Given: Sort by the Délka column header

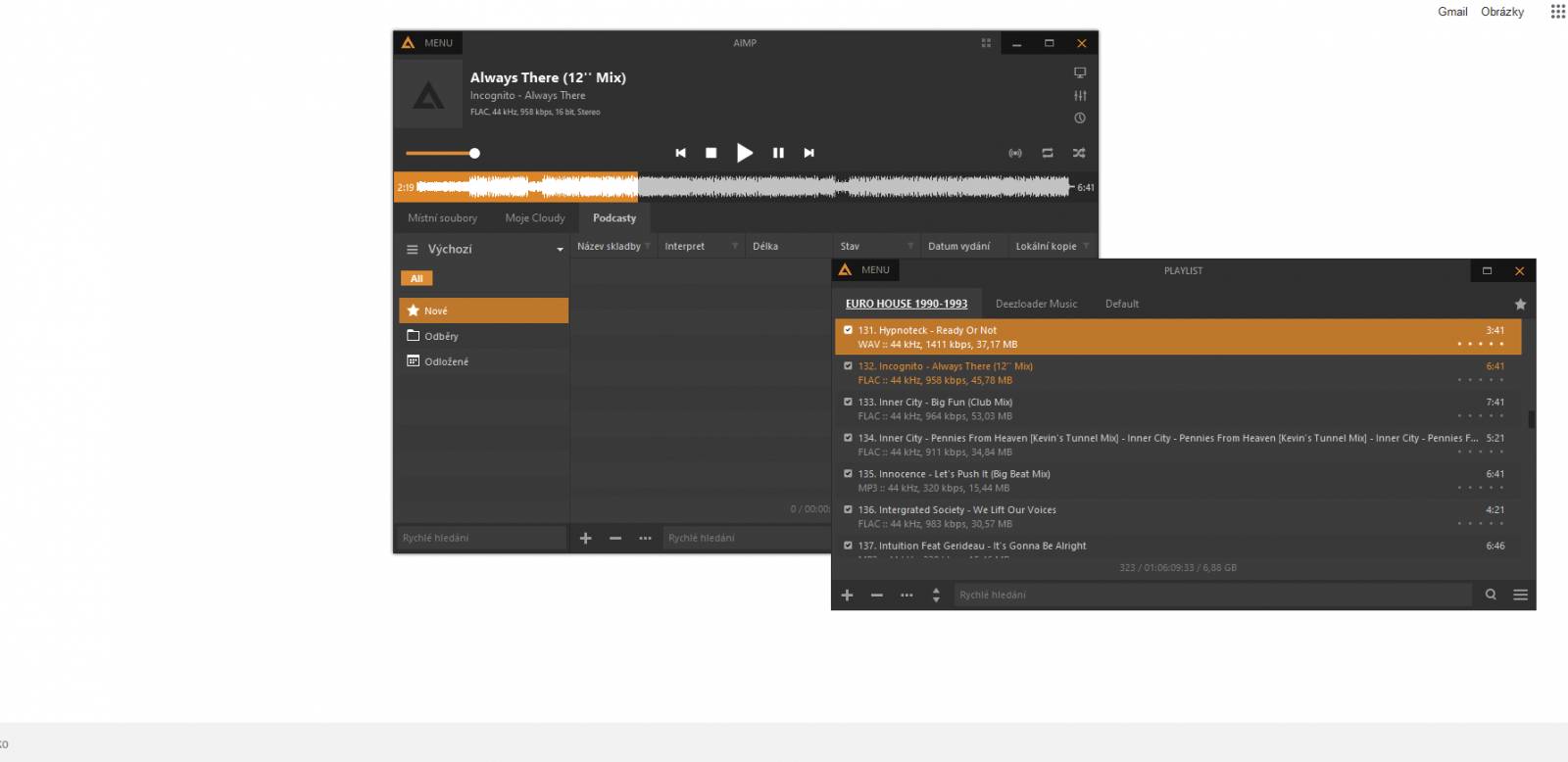Looking at the screenshot, I should 789,246.
